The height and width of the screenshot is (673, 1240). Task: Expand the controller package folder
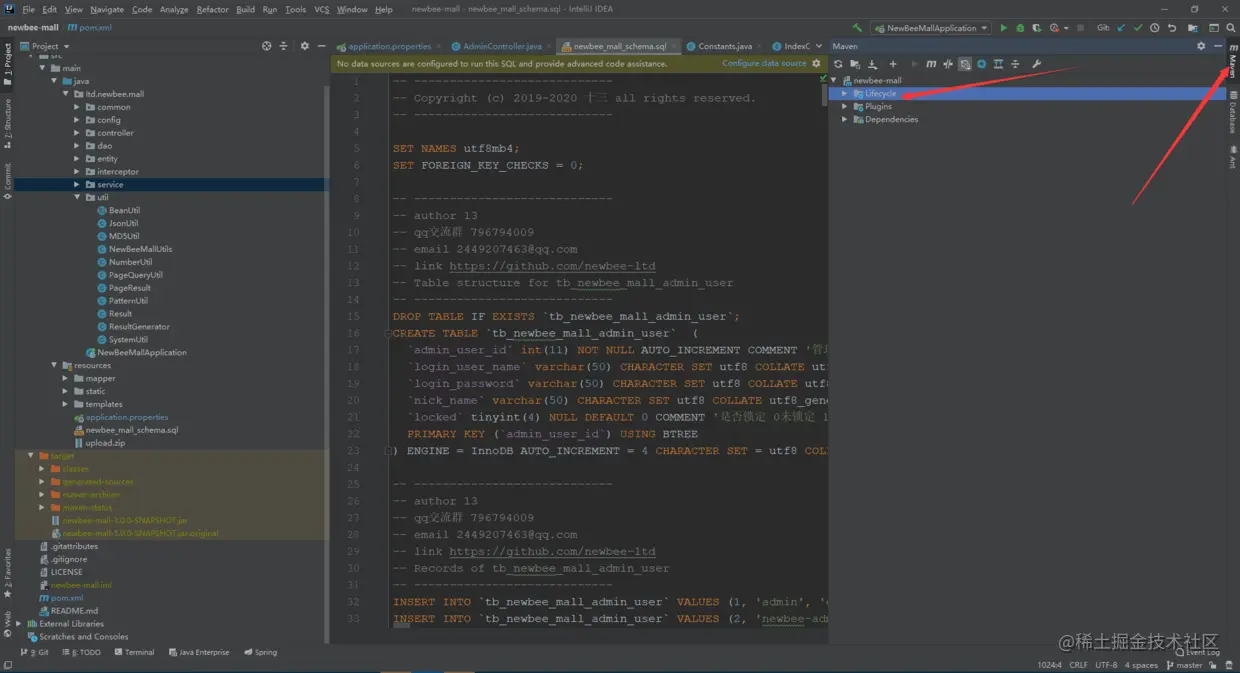point(77,133)
